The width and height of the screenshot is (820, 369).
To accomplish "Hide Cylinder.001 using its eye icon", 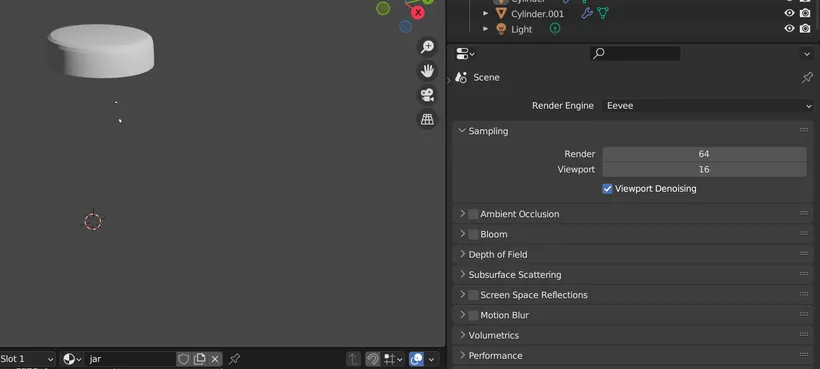I will [x=789, y=14].
